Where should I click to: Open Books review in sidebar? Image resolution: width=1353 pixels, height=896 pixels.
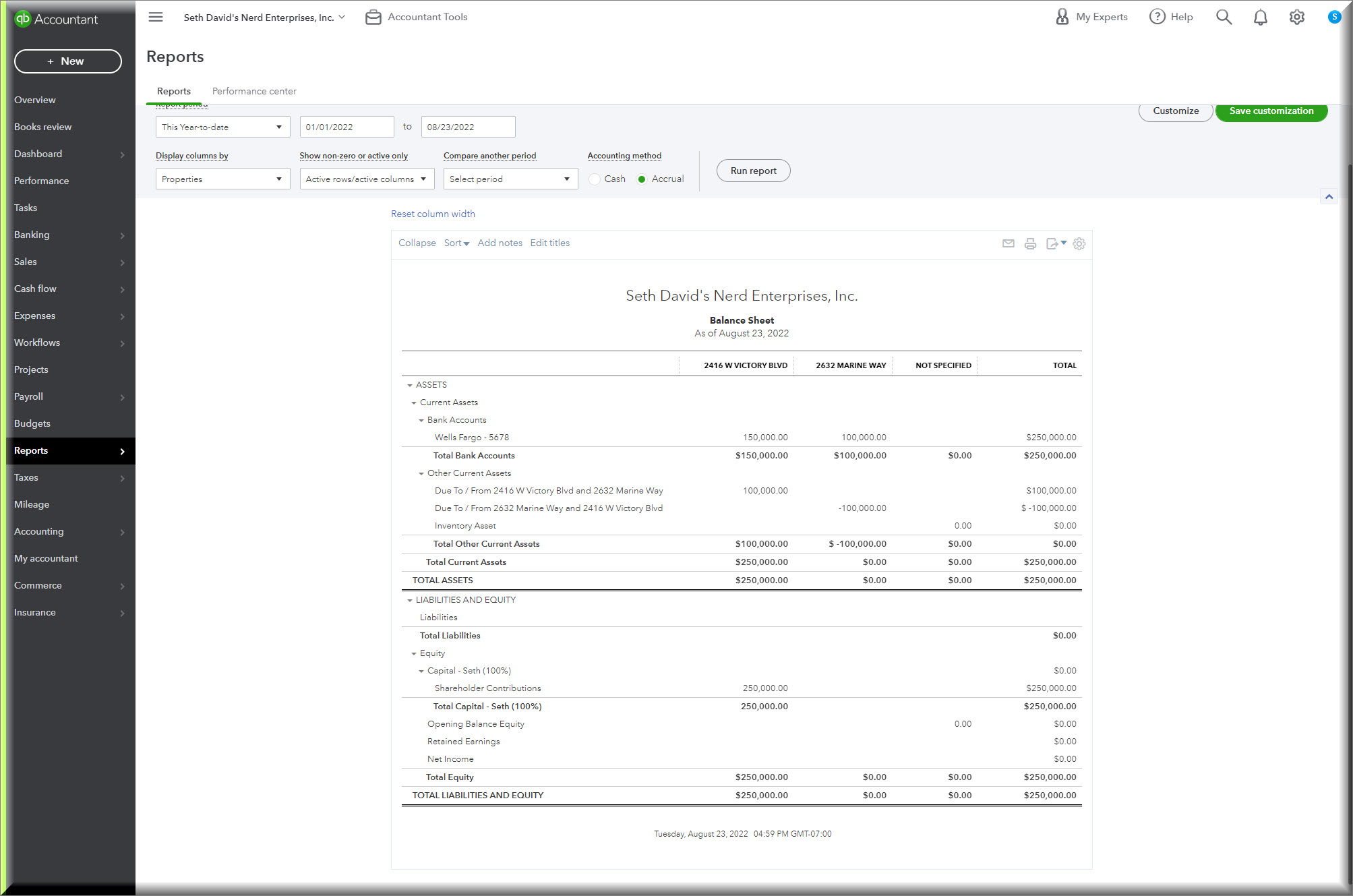point(42,127)
